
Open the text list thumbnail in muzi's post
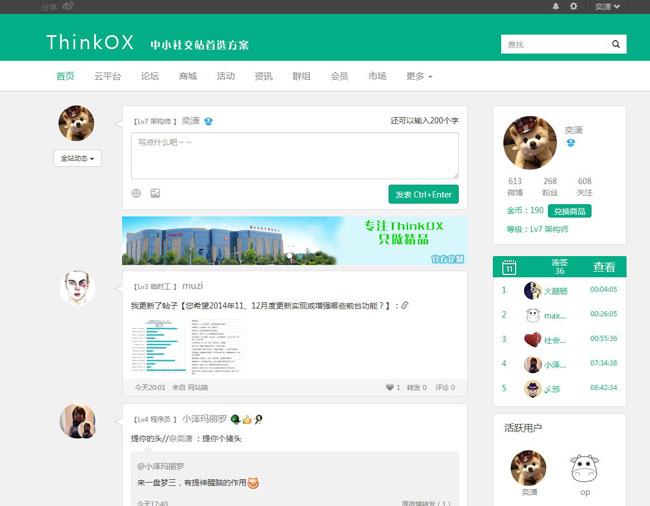pyautogui.click(x=218, y=346)
